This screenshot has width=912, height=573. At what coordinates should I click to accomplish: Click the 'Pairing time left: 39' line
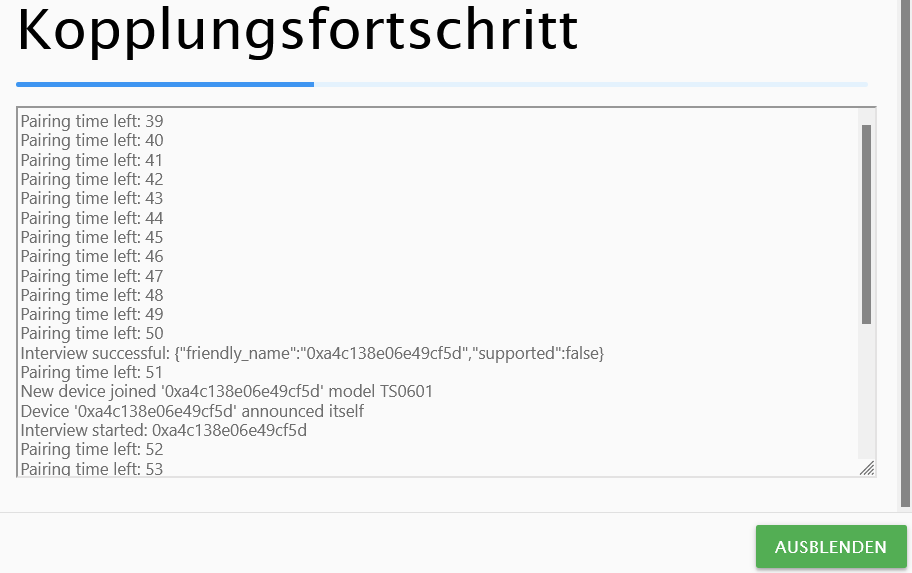(x=92, y=121)
